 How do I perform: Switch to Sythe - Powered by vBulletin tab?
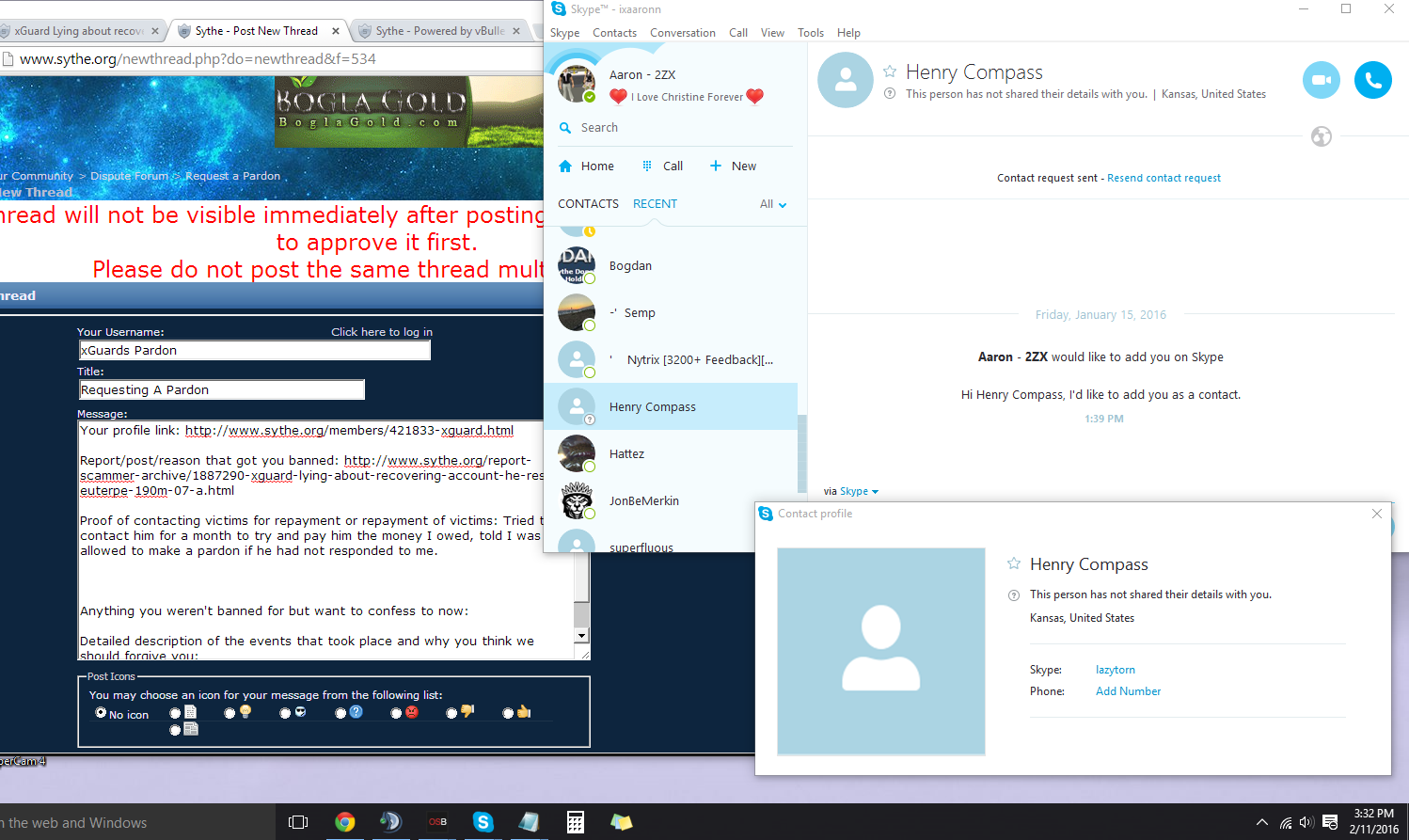440,31
